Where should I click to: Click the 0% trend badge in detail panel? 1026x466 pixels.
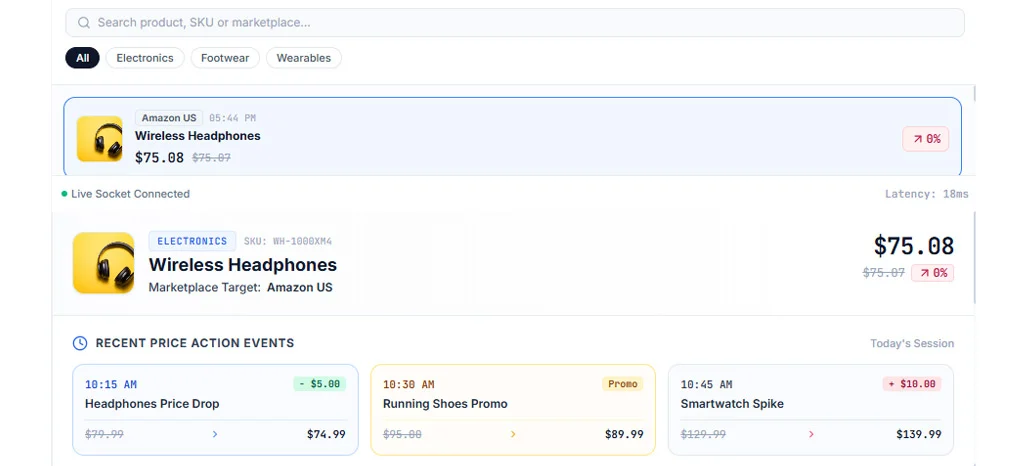coord(932,273)
